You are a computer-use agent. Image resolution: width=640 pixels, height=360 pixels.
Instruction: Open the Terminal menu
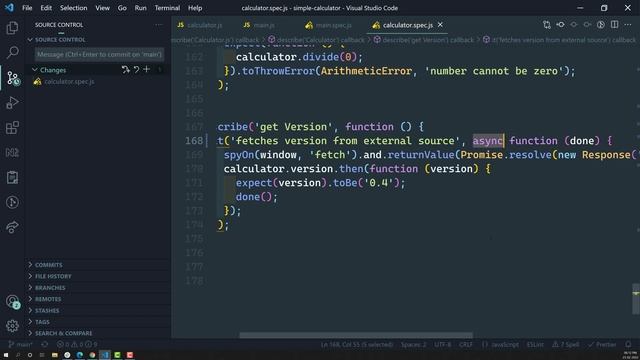coord(167,8)
